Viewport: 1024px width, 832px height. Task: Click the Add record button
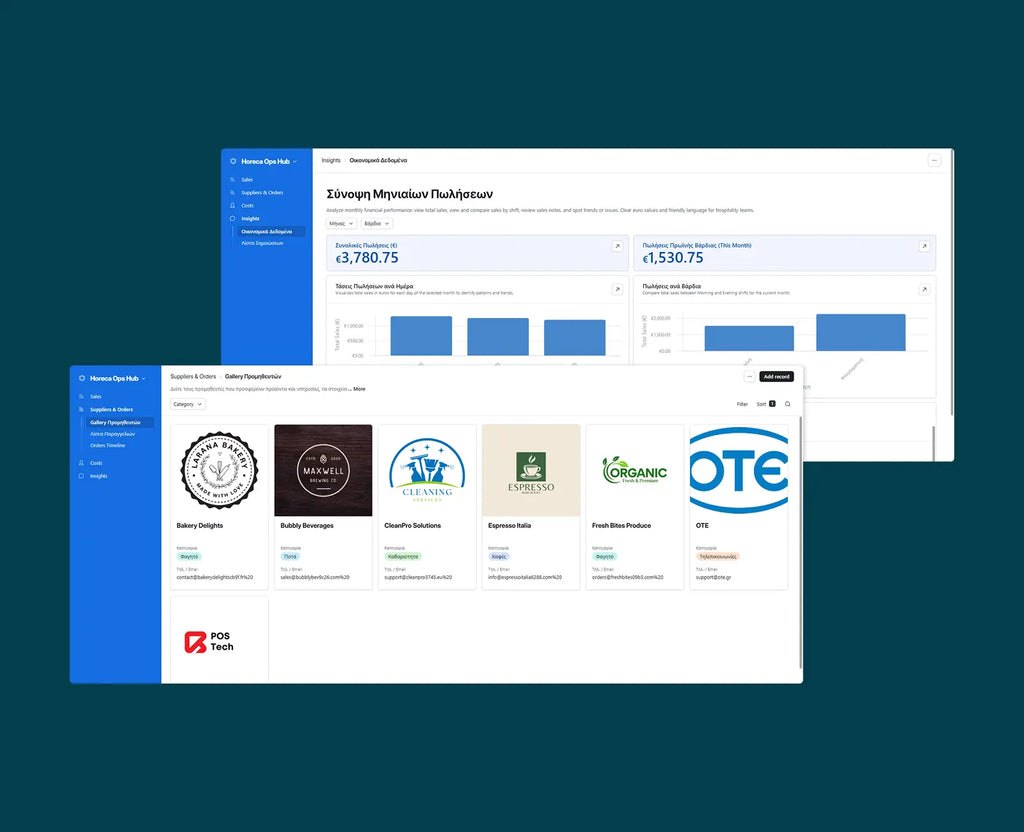[x=776, y=377]
